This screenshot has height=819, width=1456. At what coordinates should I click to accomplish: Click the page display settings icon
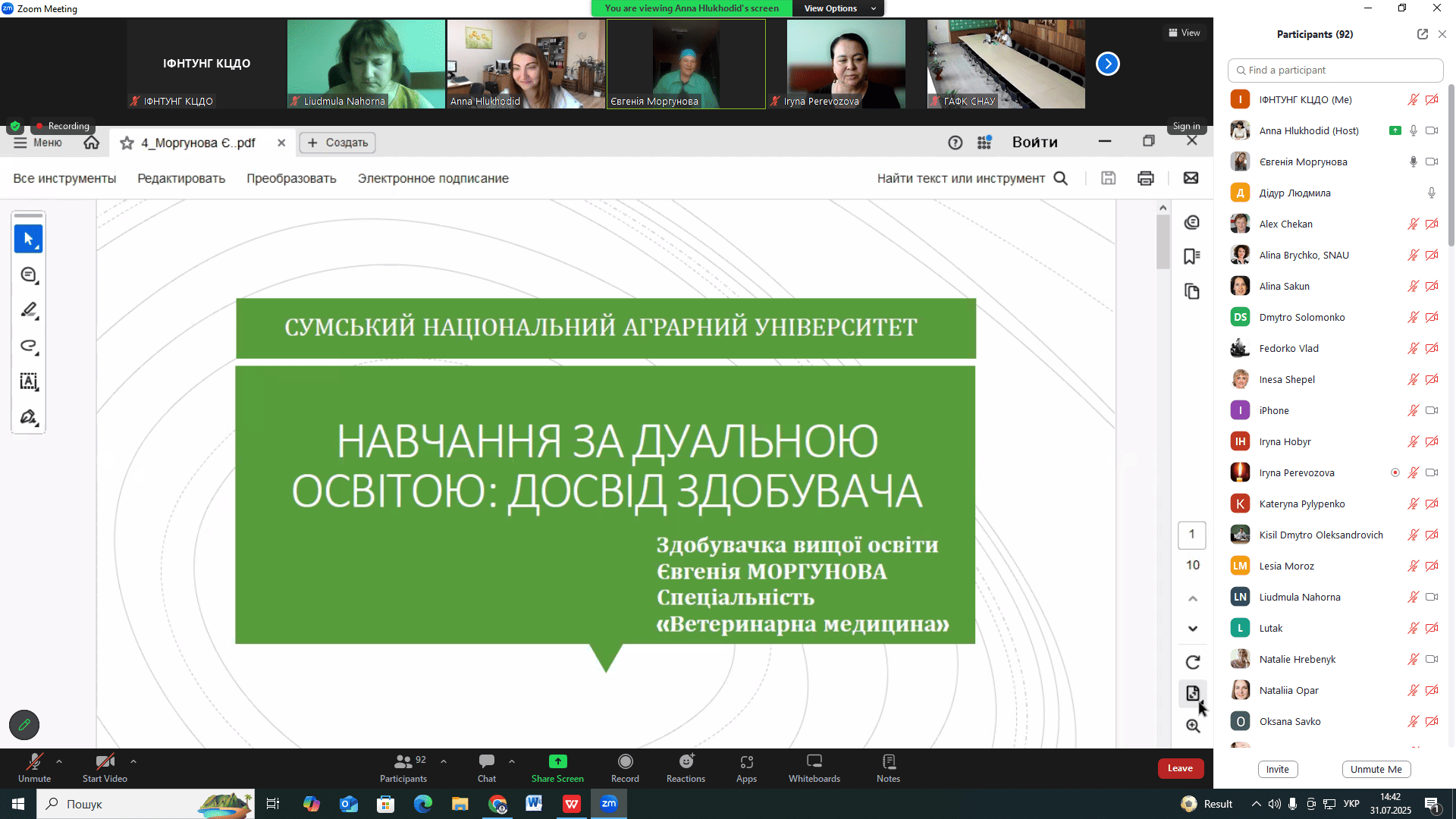[x=1193, y=693]
